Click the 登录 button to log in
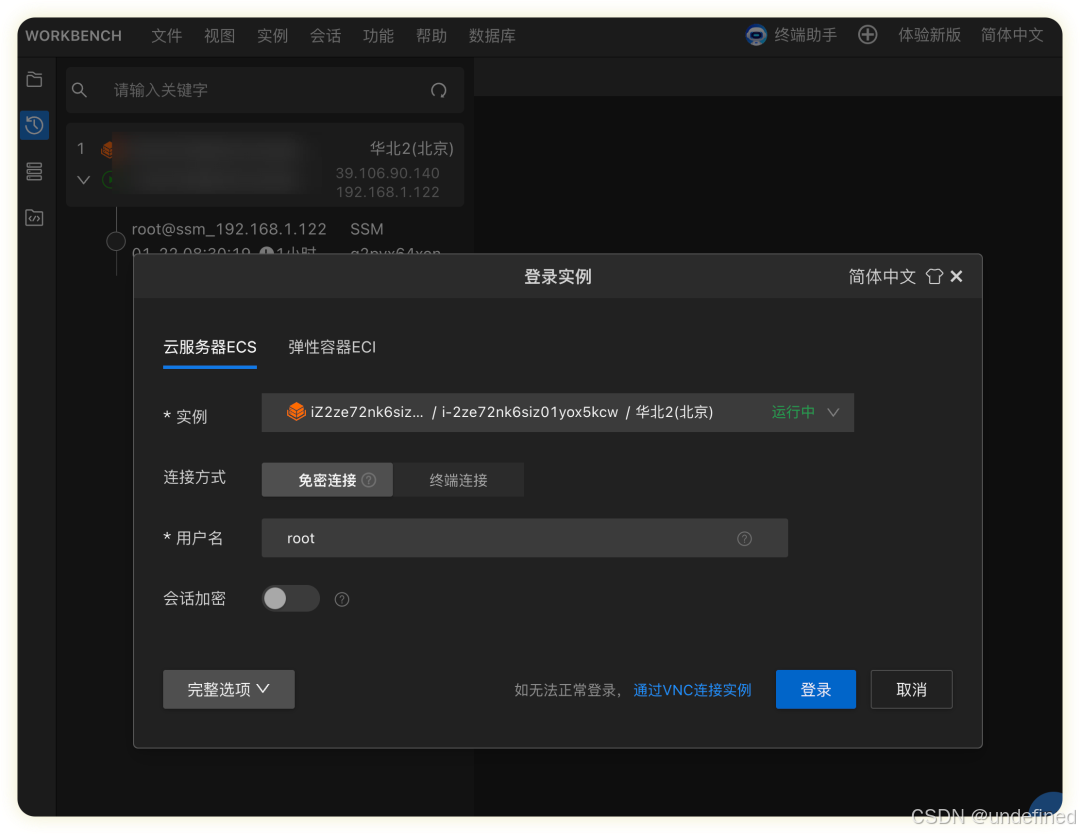The image size is (1080, 834). click(x=815, y=689)
